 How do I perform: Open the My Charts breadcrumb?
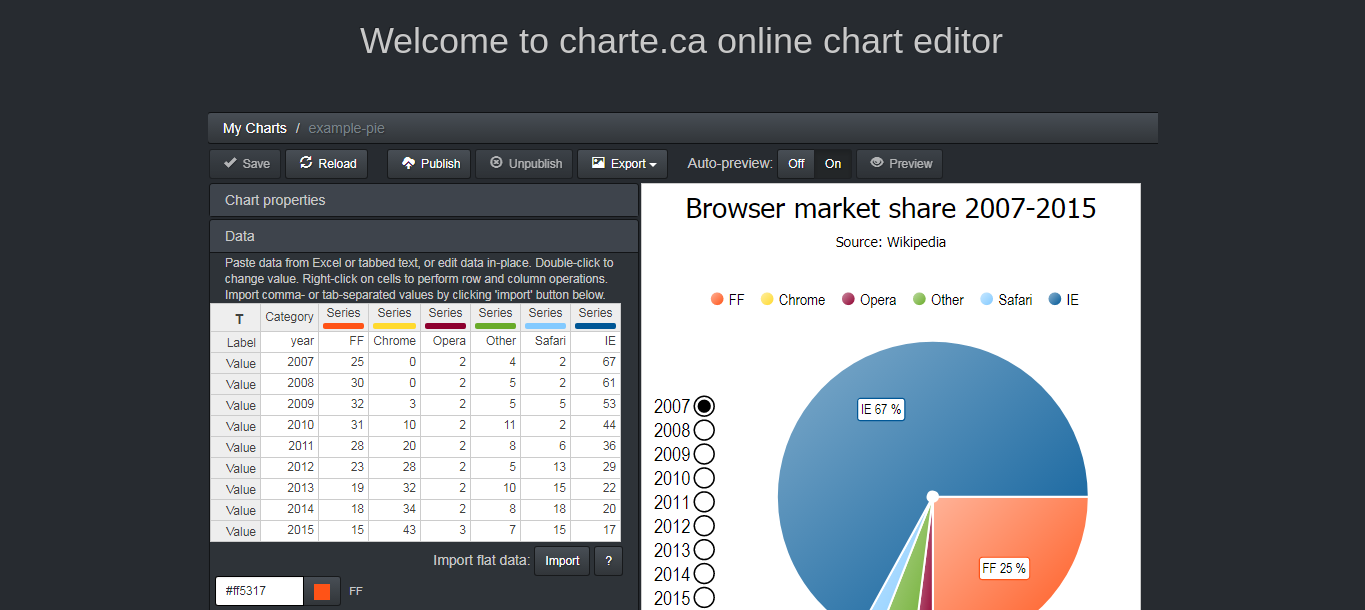(255, 128)
